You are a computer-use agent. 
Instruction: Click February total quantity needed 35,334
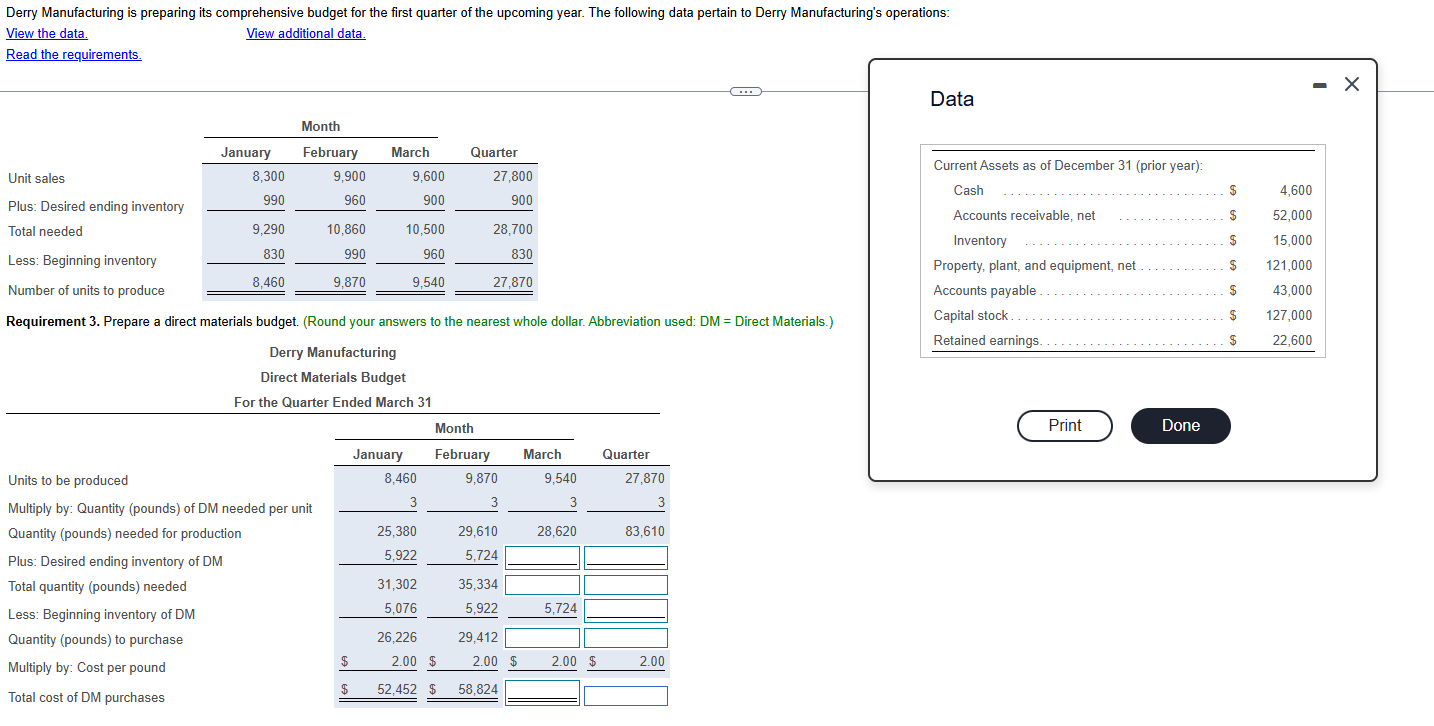click(x=478, y=584)
